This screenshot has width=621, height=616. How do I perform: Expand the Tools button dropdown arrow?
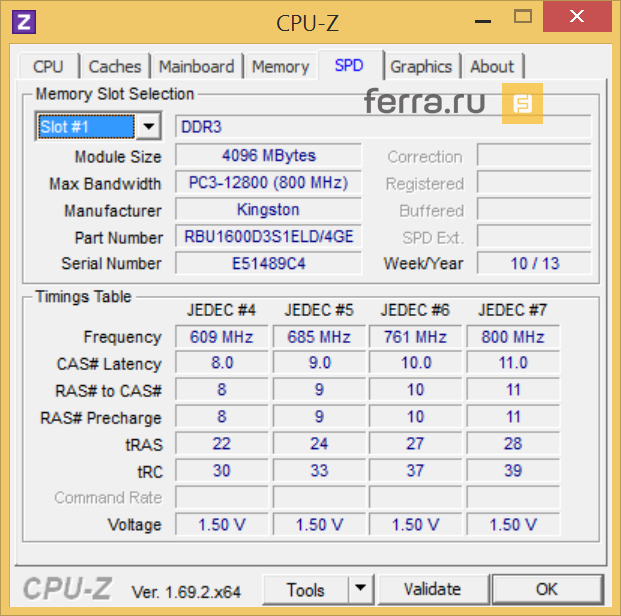coord(359,589)
